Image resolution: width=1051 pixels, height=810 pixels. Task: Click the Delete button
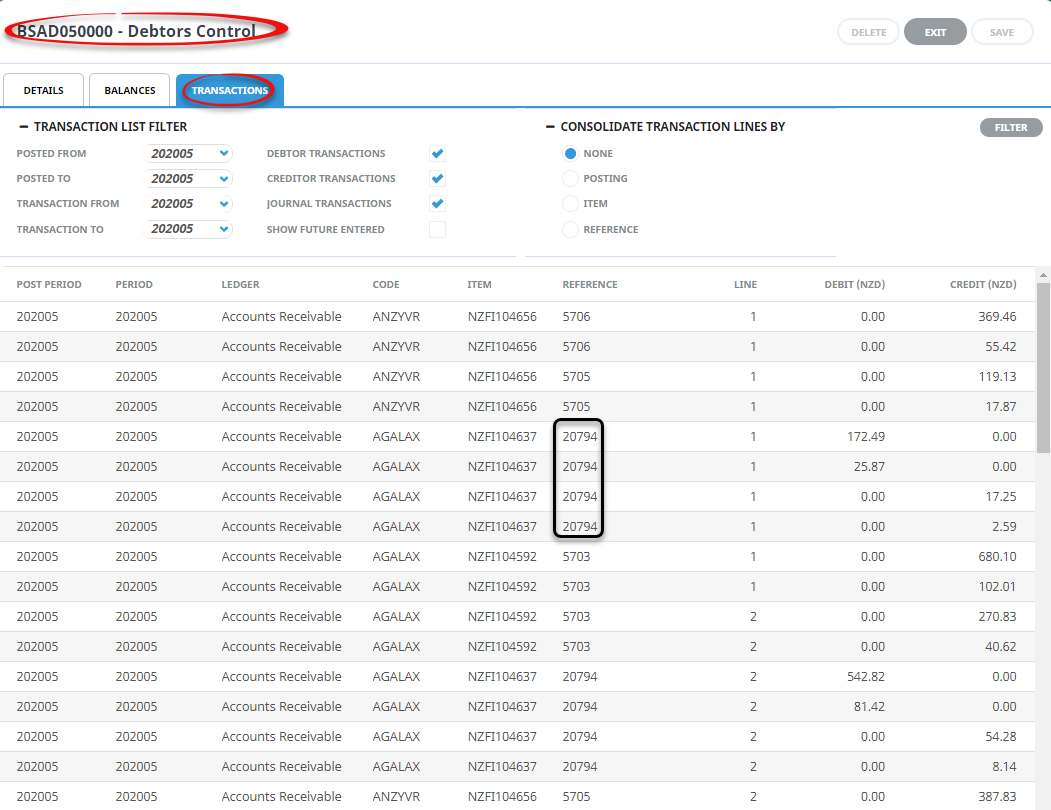point(869,32)
